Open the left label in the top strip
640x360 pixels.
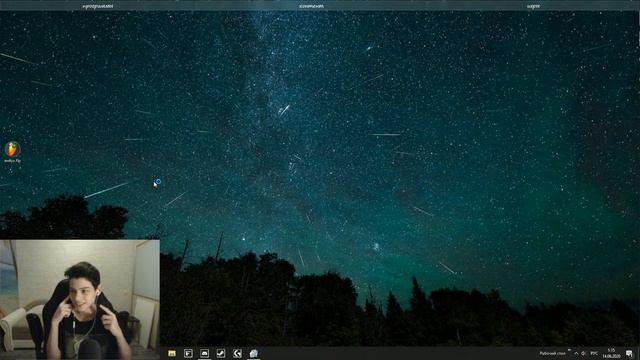[98, 6]
